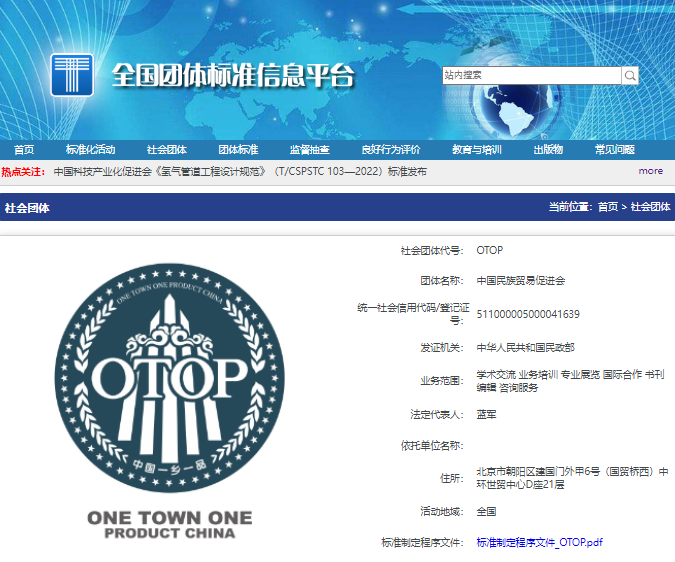Viewport: 675px width, 562px height.
Task: Click the ONE TOWN ONE PRODUCT CHINA caption
Action: pyautogui.click(x=170, y=525)
